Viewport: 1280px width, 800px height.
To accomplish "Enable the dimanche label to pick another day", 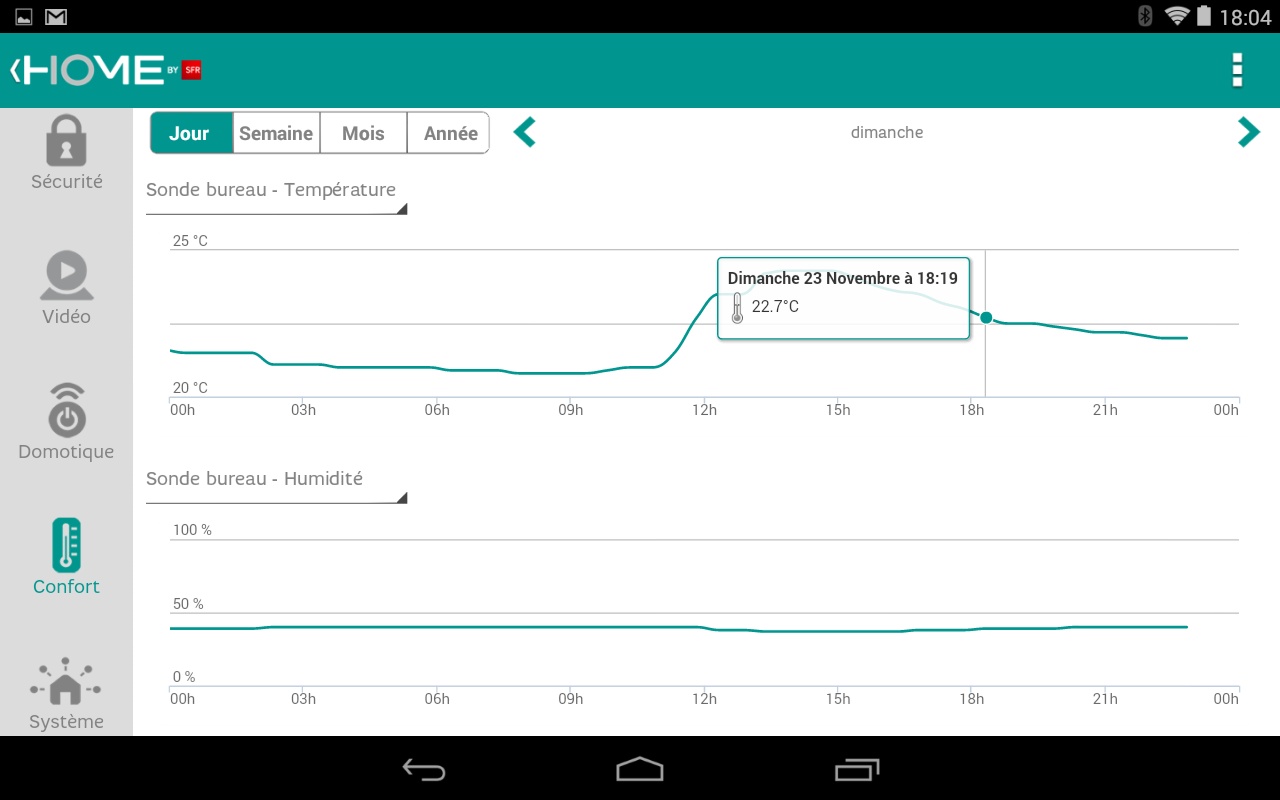I will (x=886, y=132).
